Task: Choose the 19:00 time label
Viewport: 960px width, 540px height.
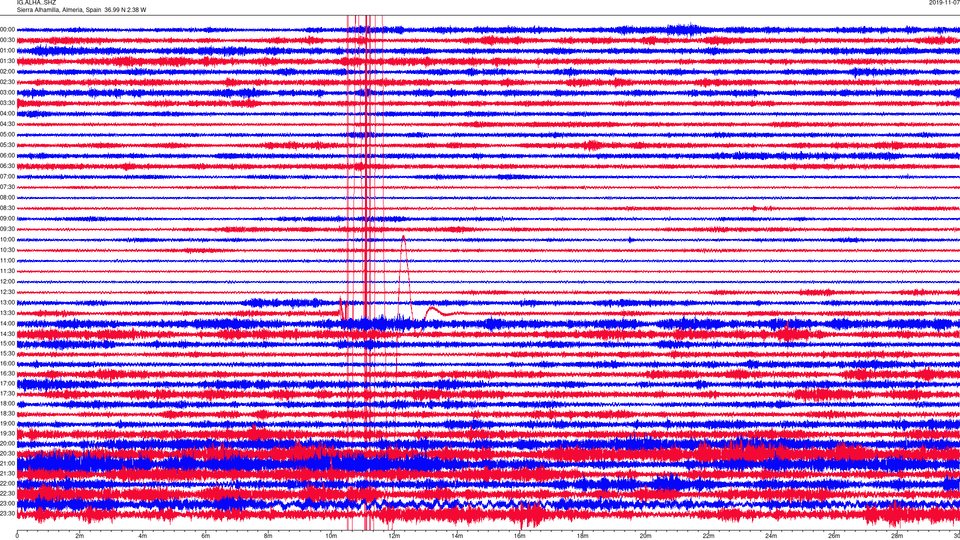Action: pos(7,424)
